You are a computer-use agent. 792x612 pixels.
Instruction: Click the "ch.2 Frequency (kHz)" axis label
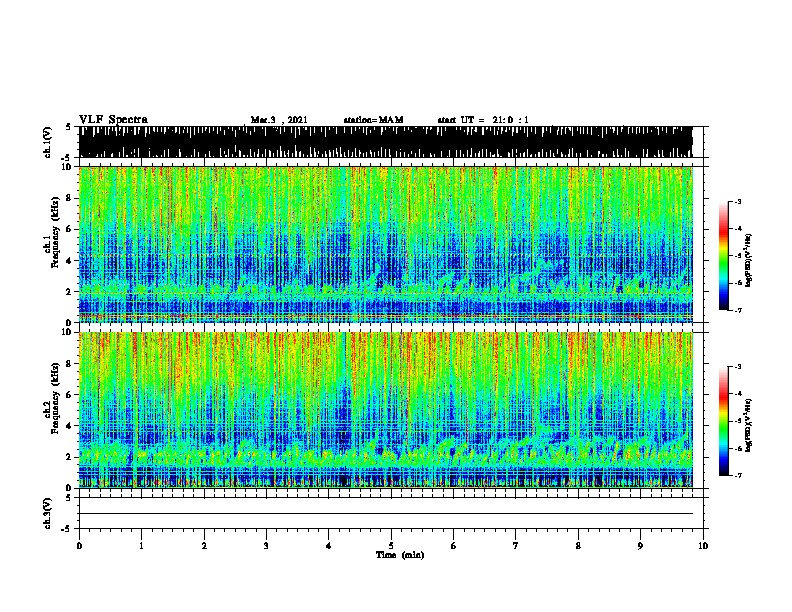[x=52, y=398]
